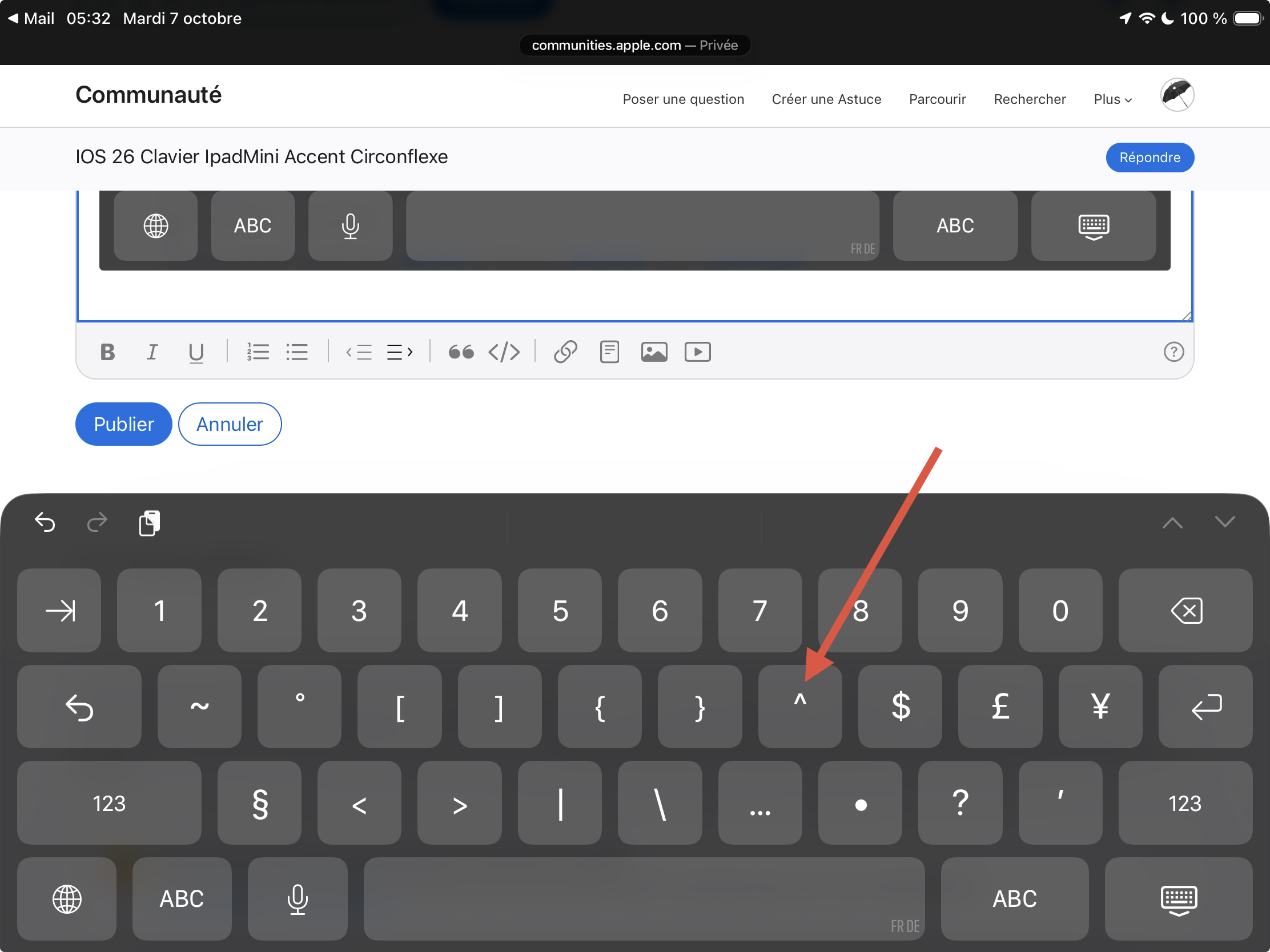The width and height of the screenshot is (1270, 952).
Task: Click the Publier button
Action: click(123, 424)
